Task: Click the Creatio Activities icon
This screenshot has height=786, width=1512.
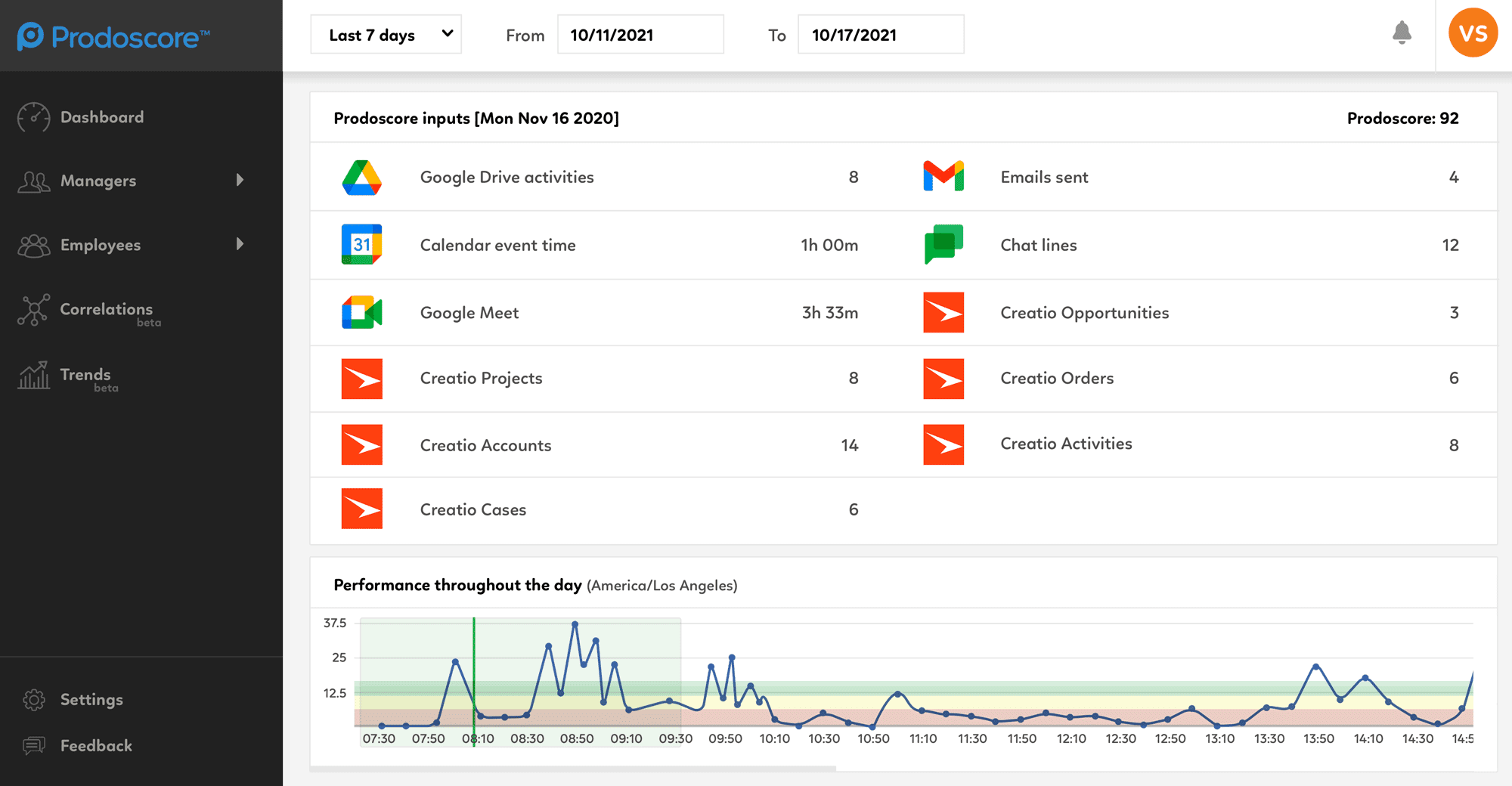Action: 943,444
